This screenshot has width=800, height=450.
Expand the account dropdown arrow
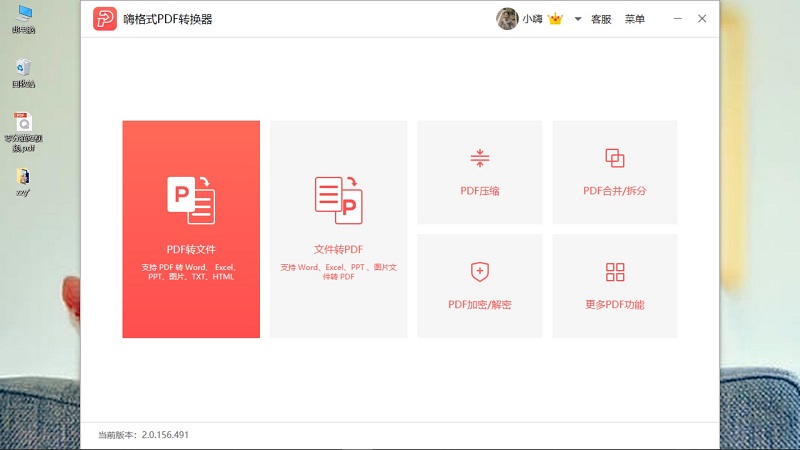578,19
